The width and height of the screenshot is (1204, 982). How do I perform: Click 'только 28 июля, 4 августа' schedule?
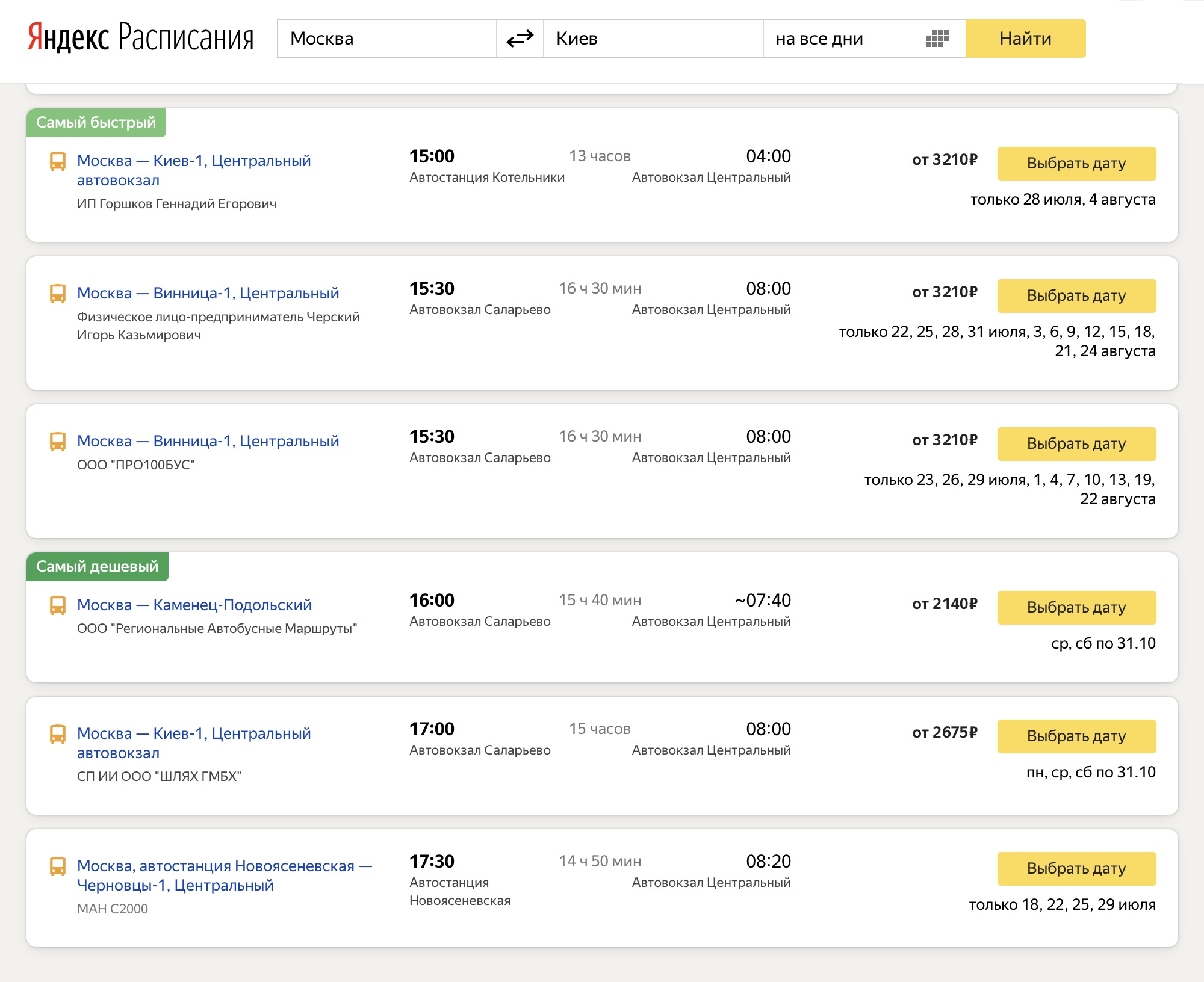point(1063,200)
